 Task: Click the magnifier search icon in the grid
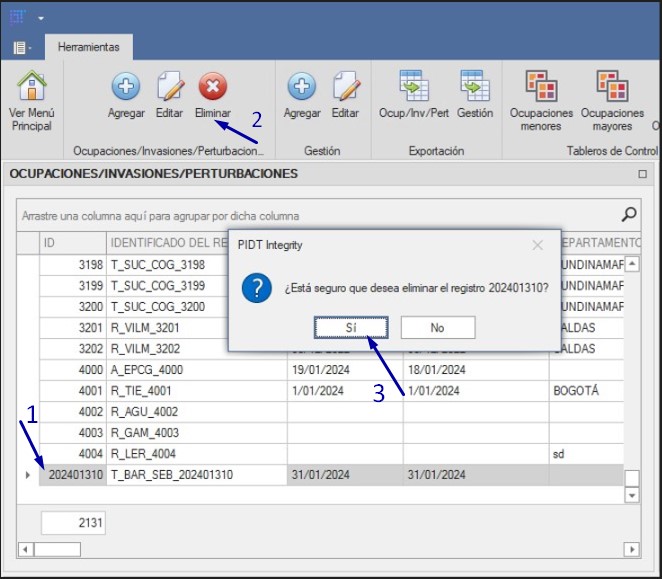coord(629,214)
